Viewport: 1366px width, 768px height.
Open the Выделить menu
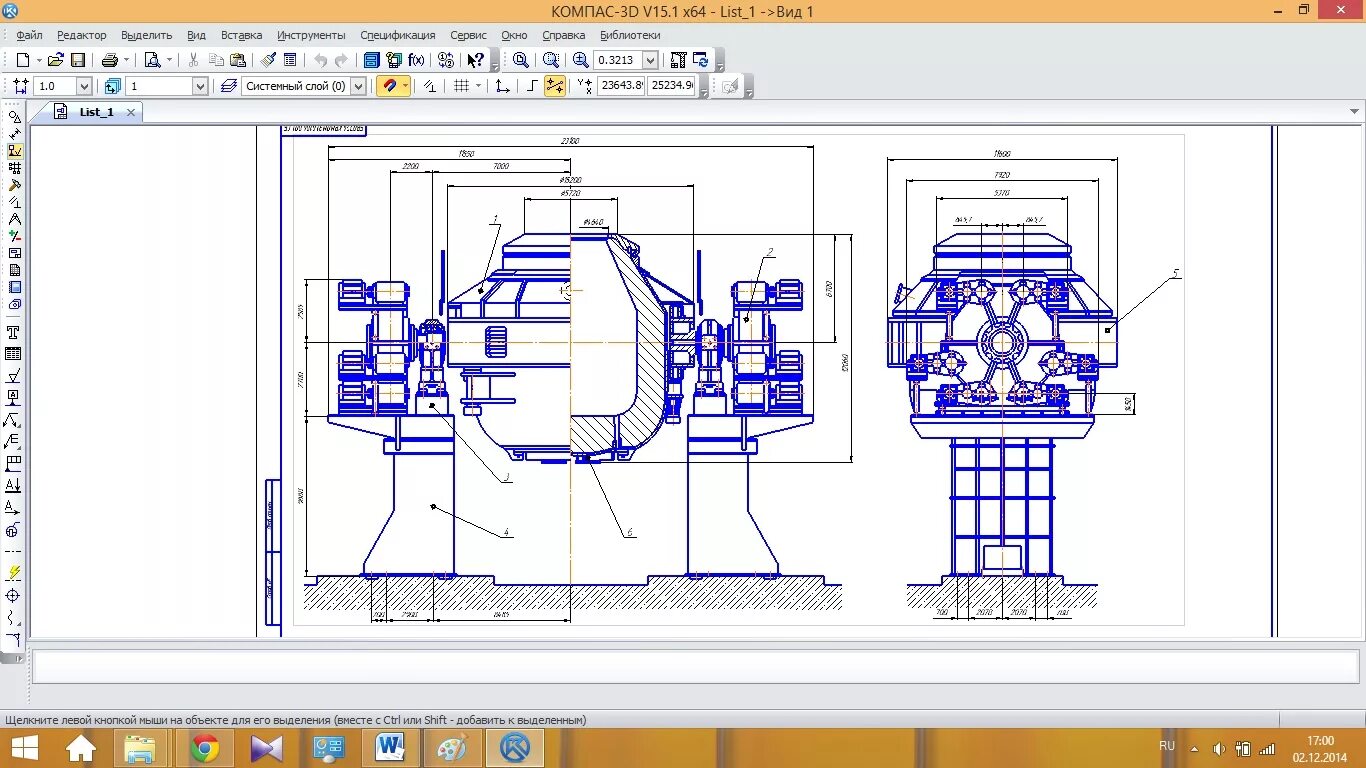click(x=147, y=35)
